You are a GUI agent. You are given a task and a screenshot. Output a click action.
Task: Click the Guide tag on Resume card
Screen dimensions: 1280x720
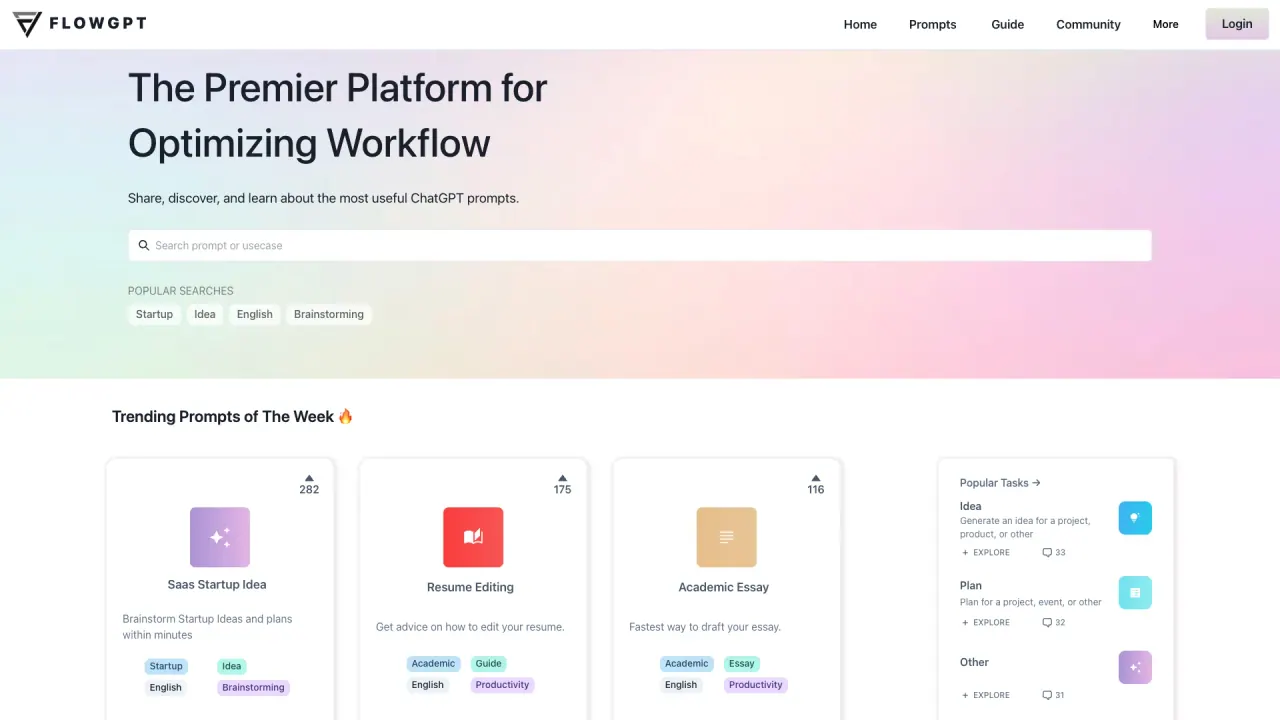tap(489, 663)
